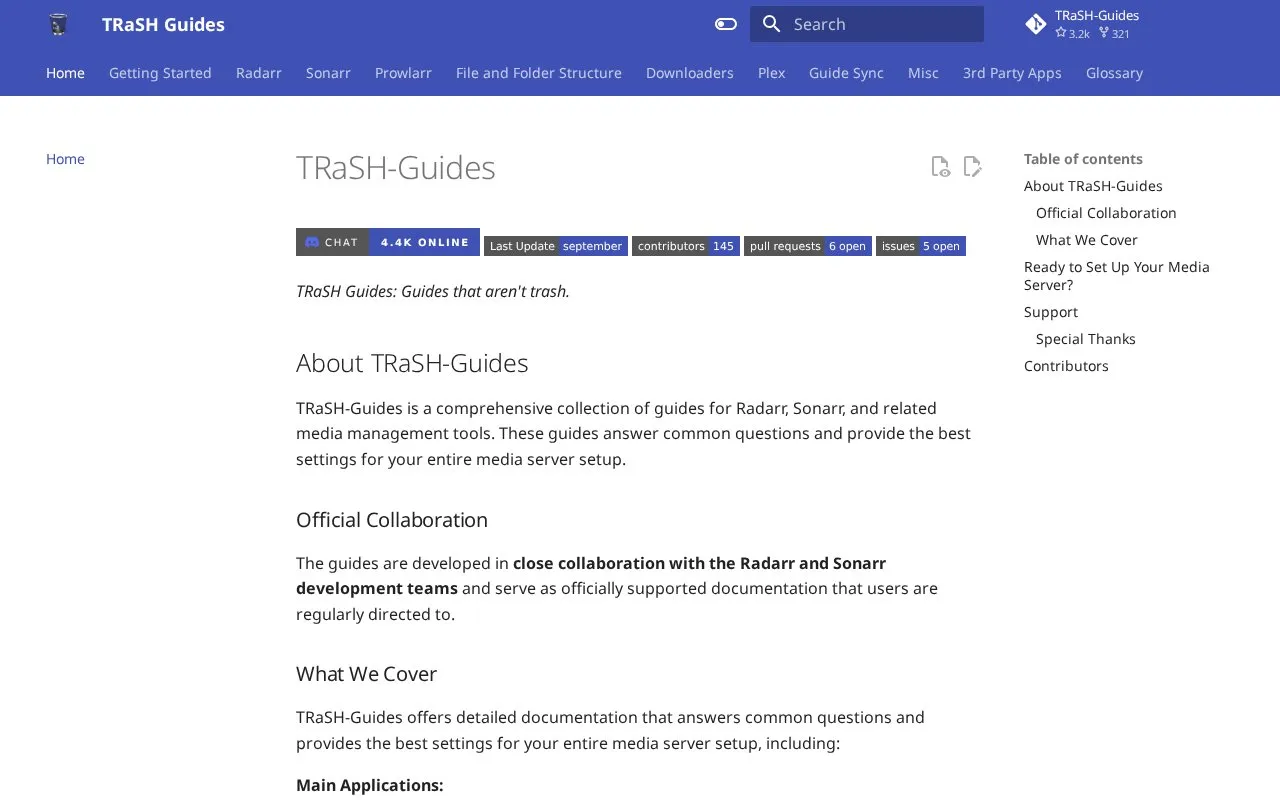Jump to Official Collaboration in table of contents
This screenshot has width=1280, height=800.
(1106, 213)
